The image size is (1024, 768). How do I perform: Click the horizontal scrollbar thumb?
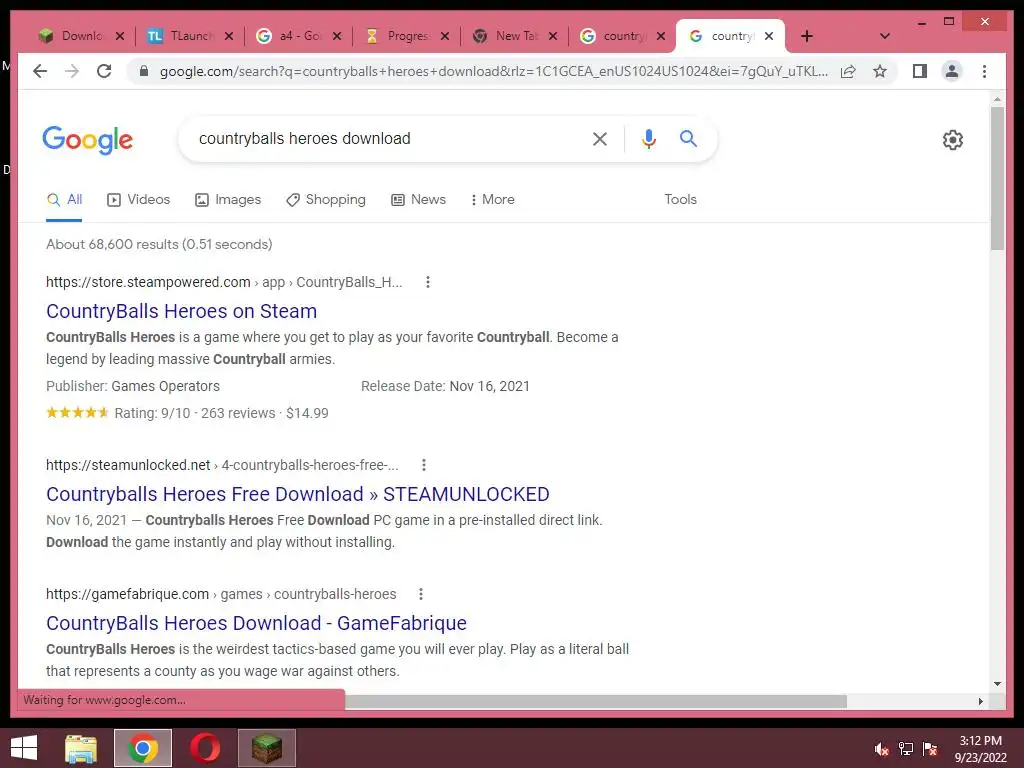pyautogui.click(x=596, y=701)
